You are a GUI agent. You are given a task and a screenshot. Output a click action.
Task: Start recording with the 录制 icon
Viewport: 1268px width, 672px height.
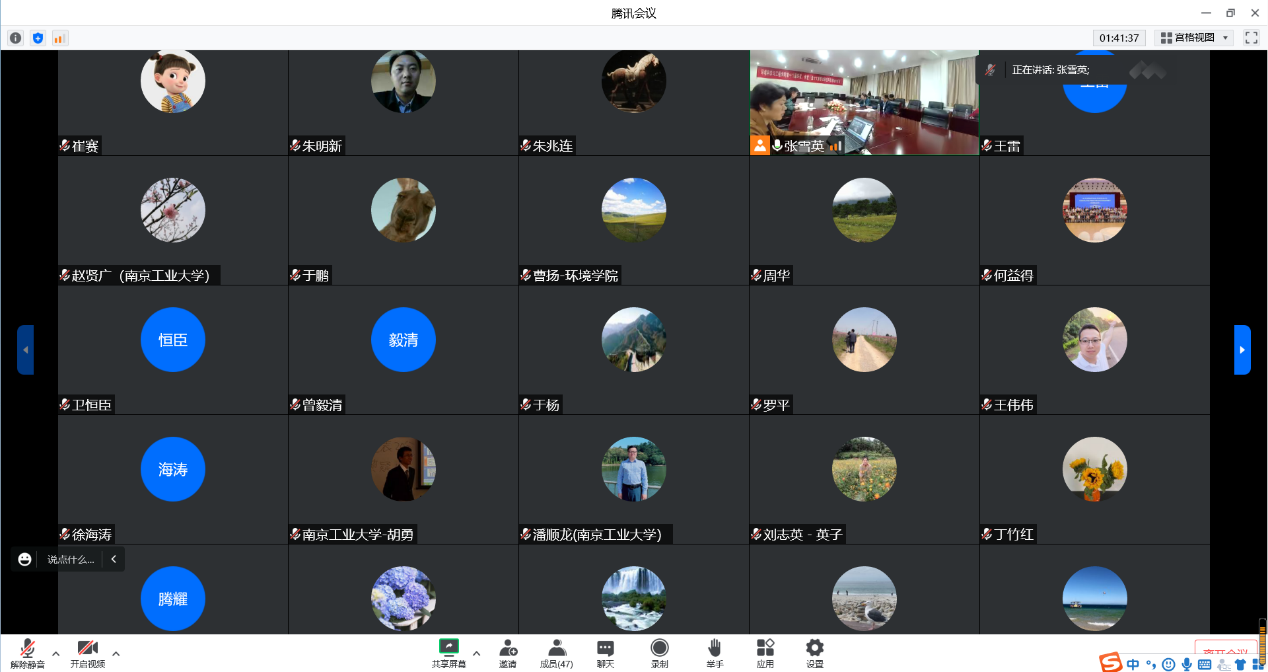coord(659,652)
